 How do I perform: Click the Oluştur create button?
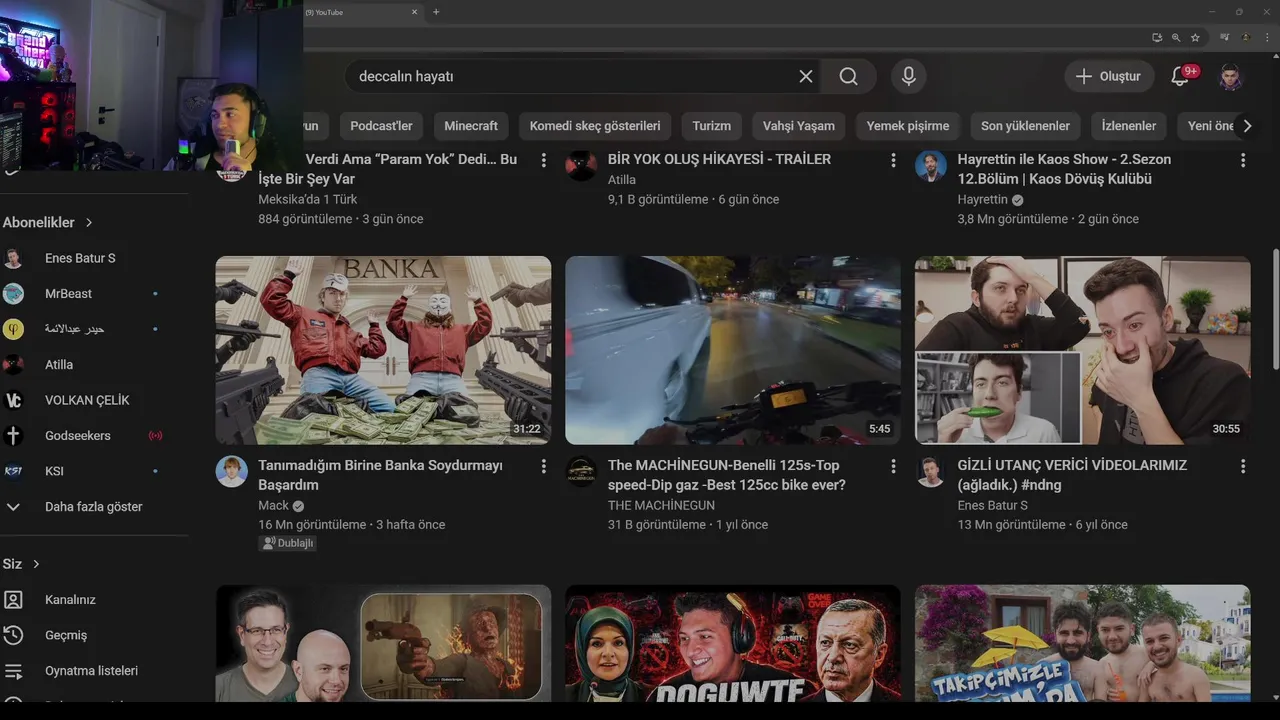[x=1107, y=76]
